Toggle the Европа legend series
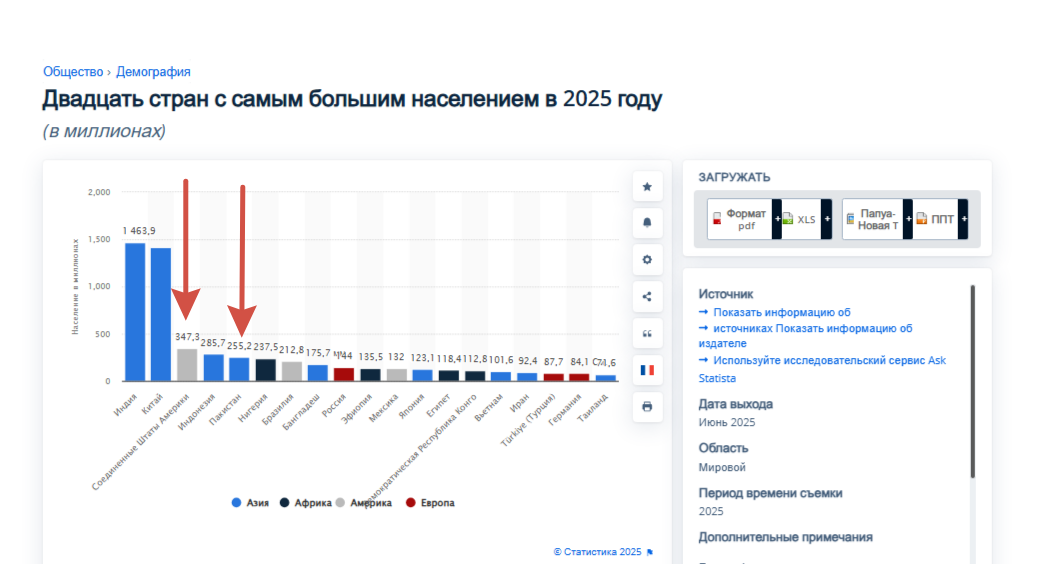Screen dimensions: 1053x564 tap(427, 503)
